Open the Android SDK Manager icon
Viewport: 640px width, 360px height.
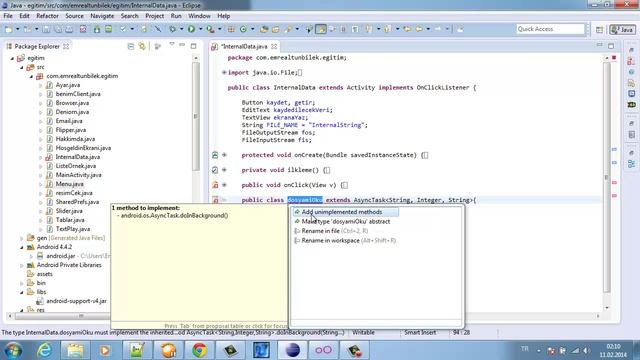coord(97,29)
